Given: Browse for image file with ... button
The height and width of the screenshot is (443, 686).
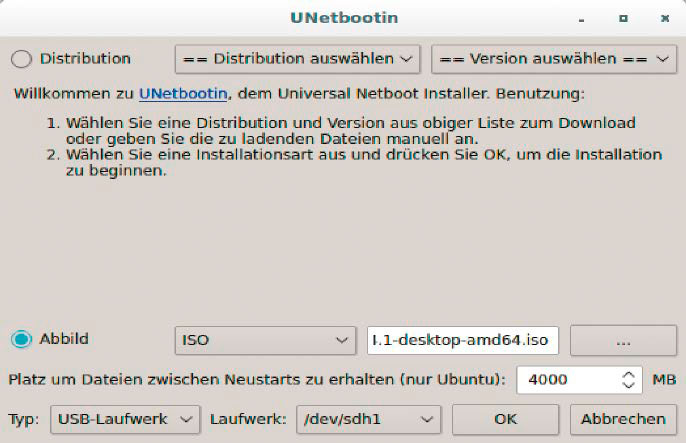Looking at the screenshot, I should [x=623, y=340].
